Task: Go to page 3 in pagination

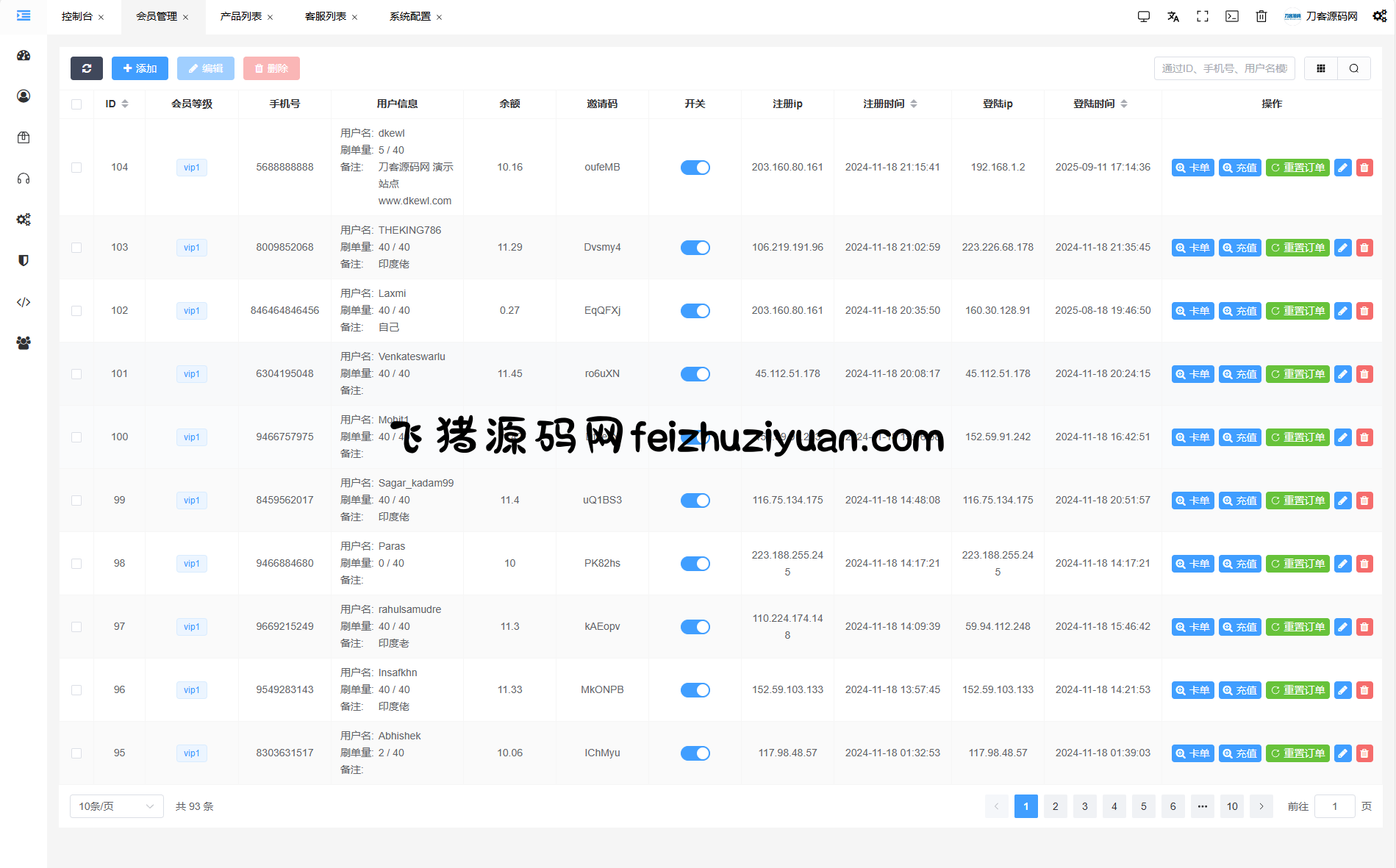Action: [1085, 806]
